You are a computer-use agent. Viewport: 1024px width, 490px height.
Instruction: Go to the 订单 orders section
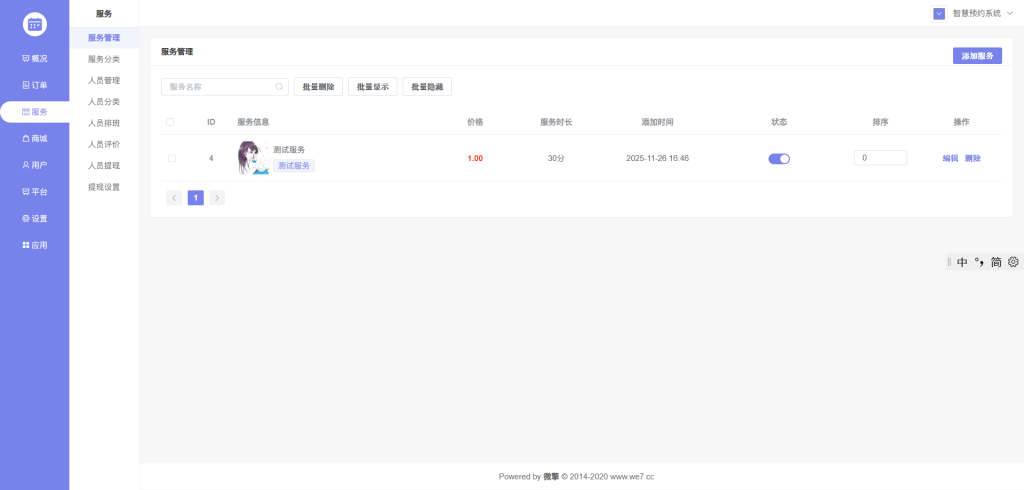pos(35,86)
